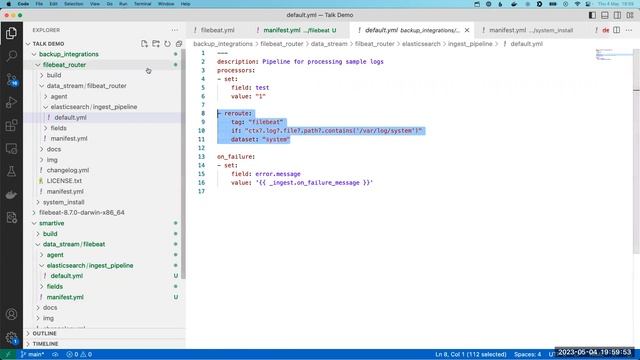
Task: Collapse the TALK DEMO section
Action: coord(48,44)
